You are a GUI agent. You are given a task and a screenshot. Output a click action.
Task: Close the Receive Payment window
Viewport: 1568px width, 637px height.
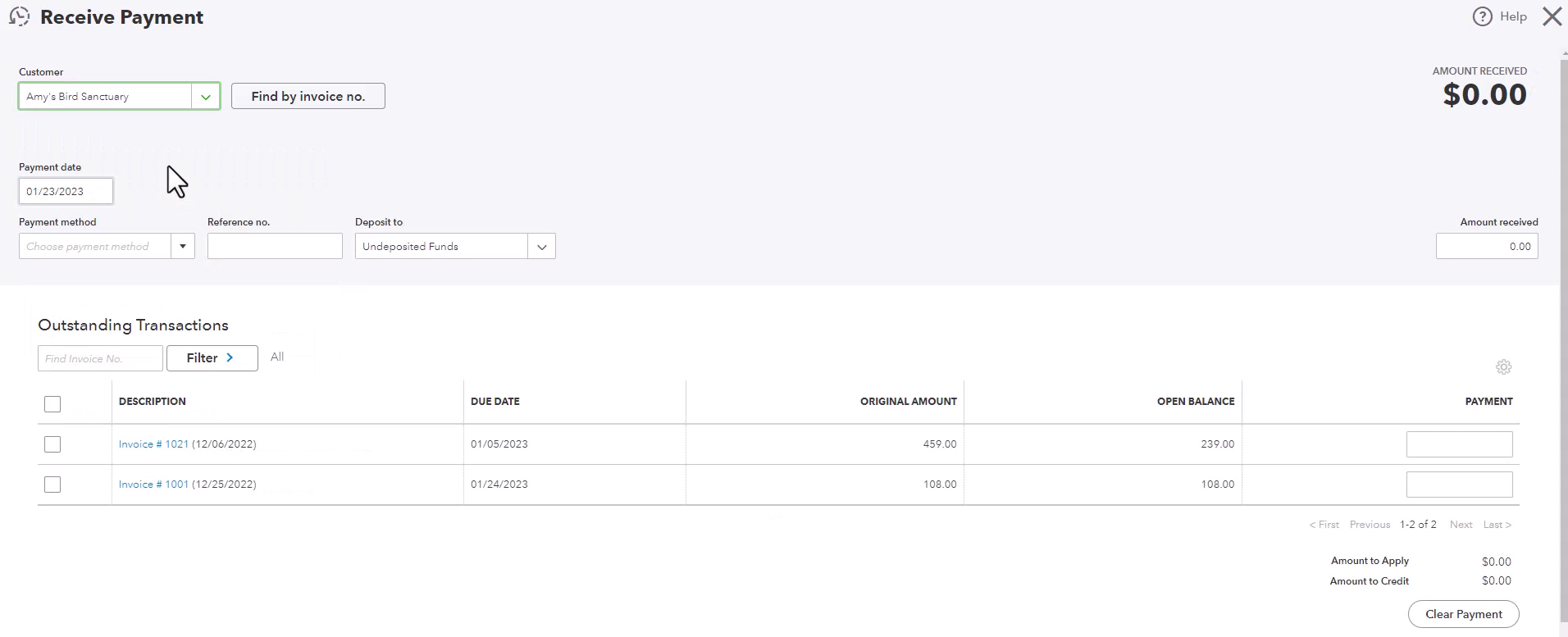1552,16
